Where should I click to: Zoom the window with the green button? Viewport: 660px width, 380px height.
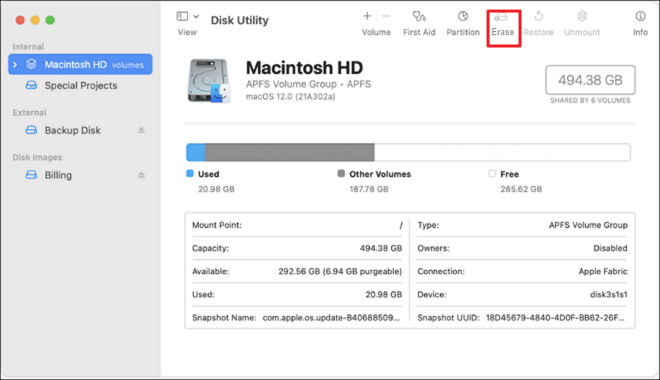[50, 20]
